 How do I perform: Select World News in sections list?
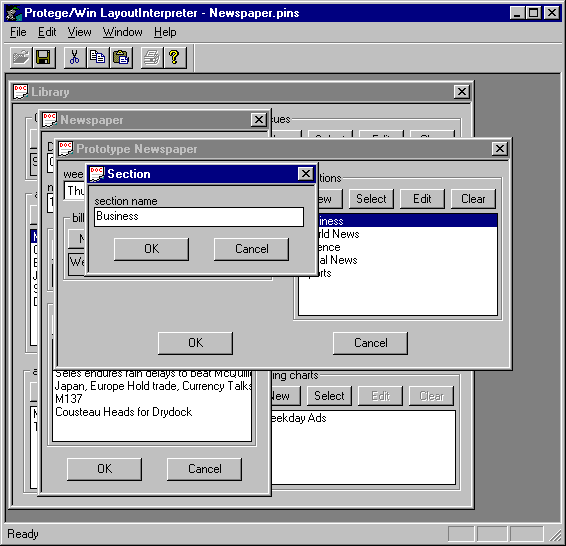coord(407,234)
